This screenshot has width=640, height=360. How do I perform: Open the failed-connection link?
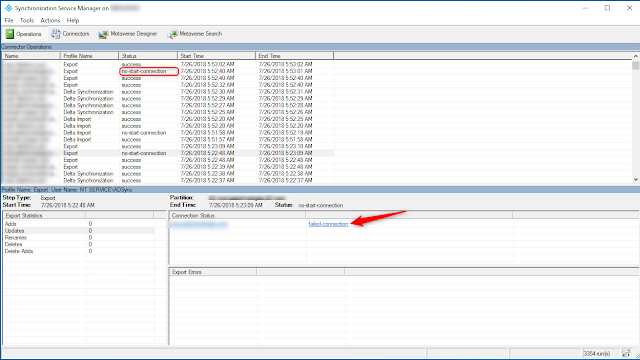pos(328,224)
